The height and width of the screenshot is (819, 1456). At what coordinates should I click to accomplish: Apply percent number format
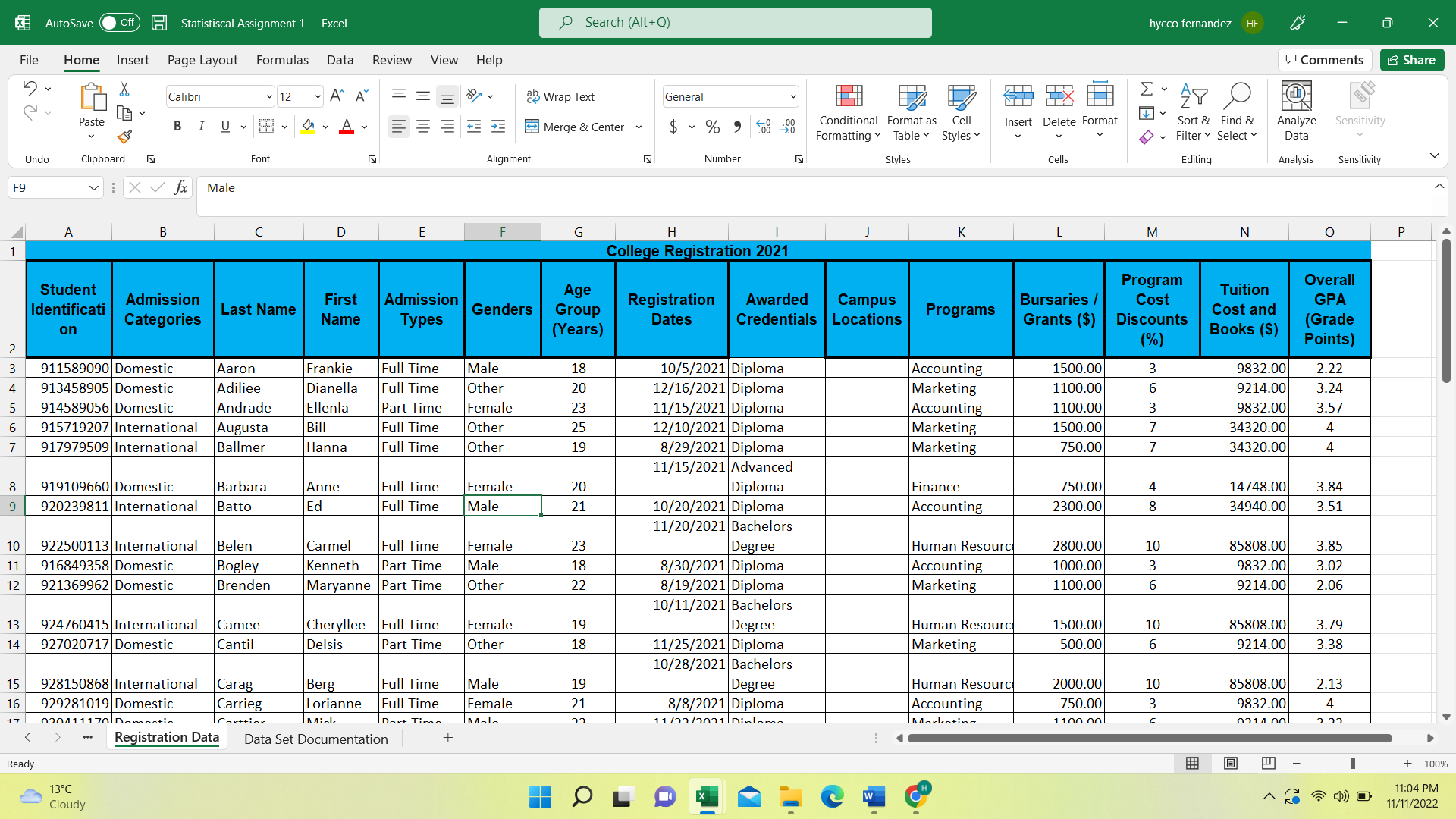(x=711, y=127)
